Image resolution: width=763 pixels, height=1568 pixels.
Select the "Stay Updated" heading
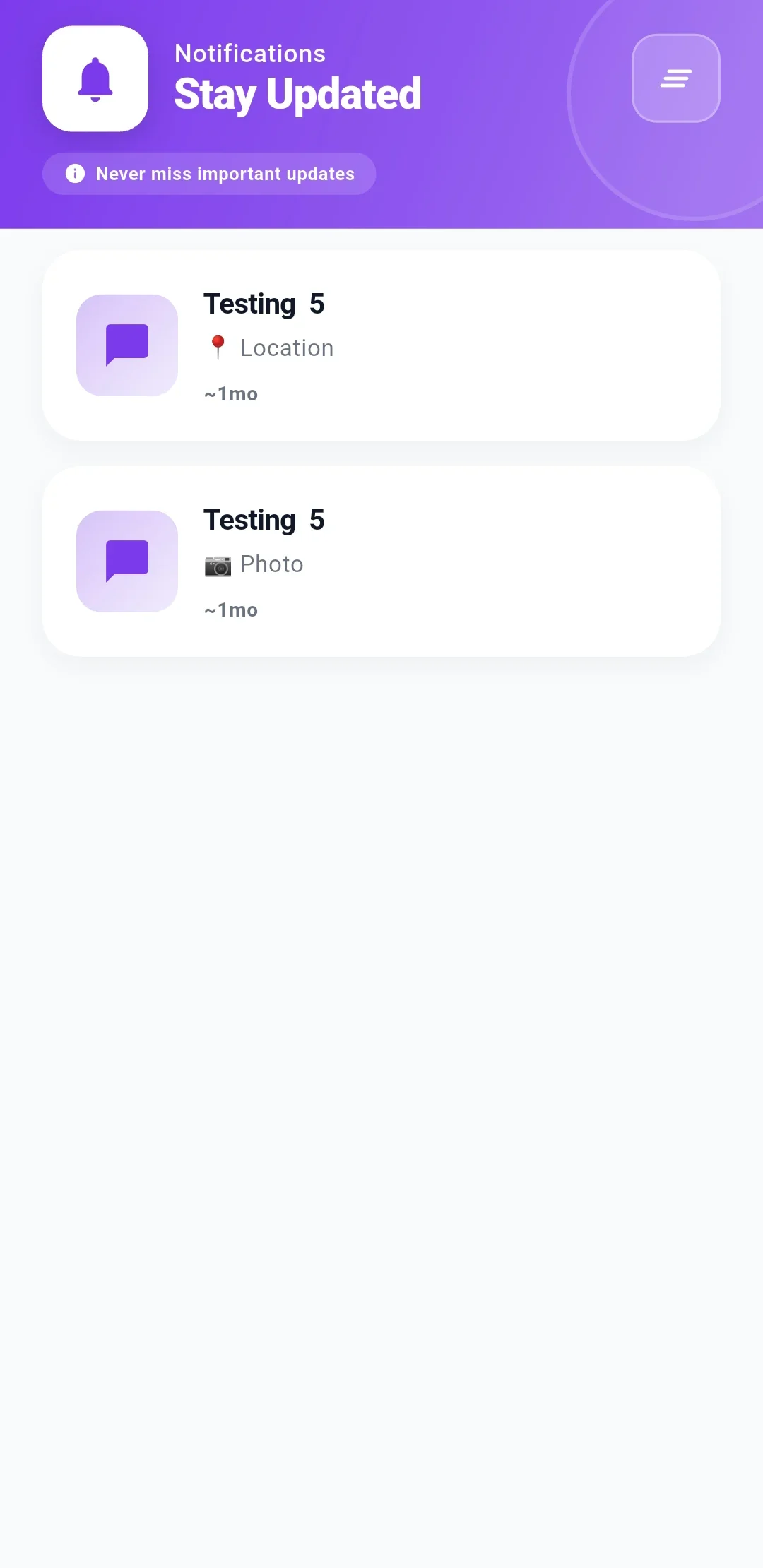click(x=297, y=94)
